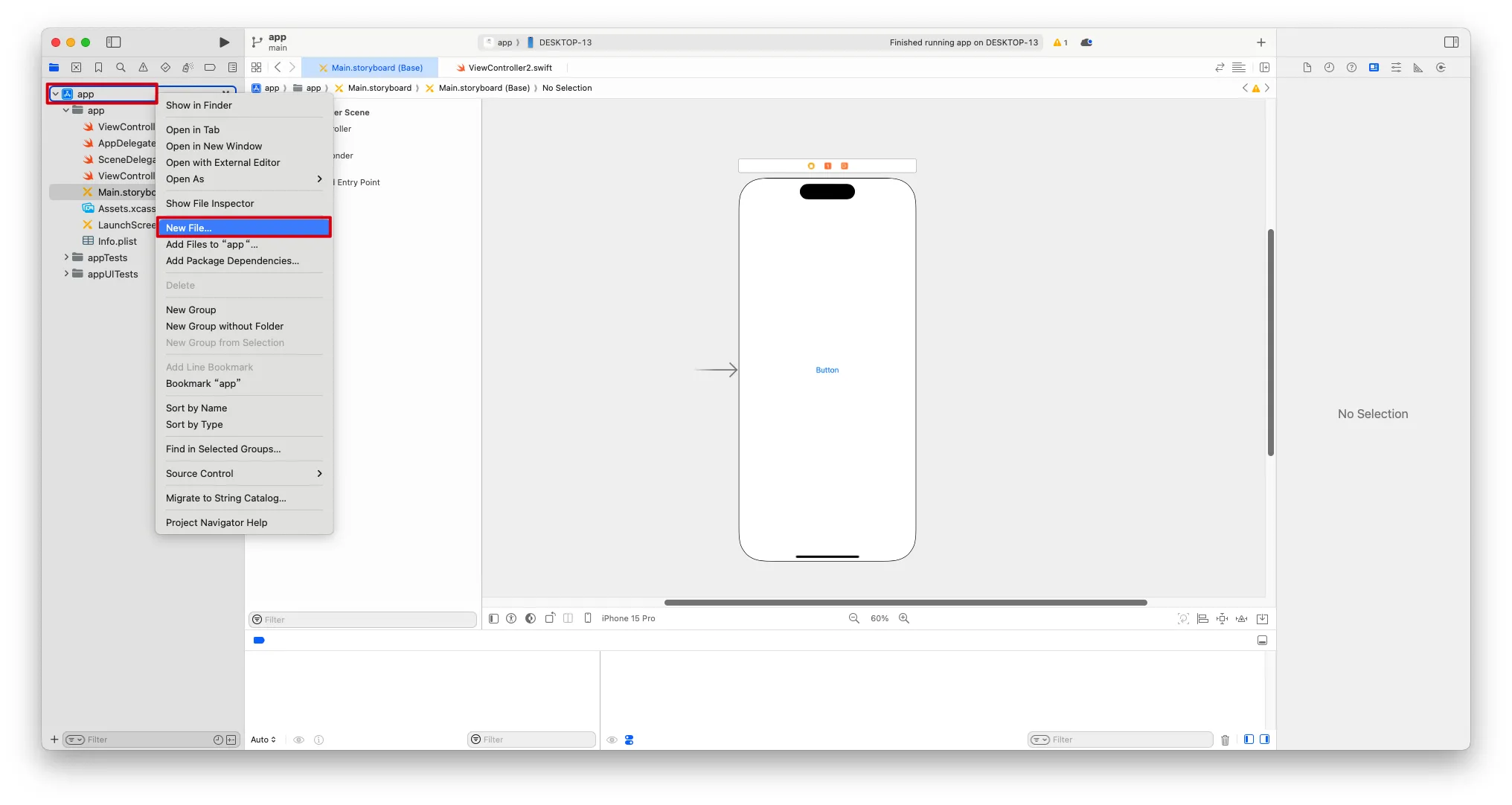This screenshot has height=805, width=1512.
Task: Select Show in Finder
Action: coord(244,105)
